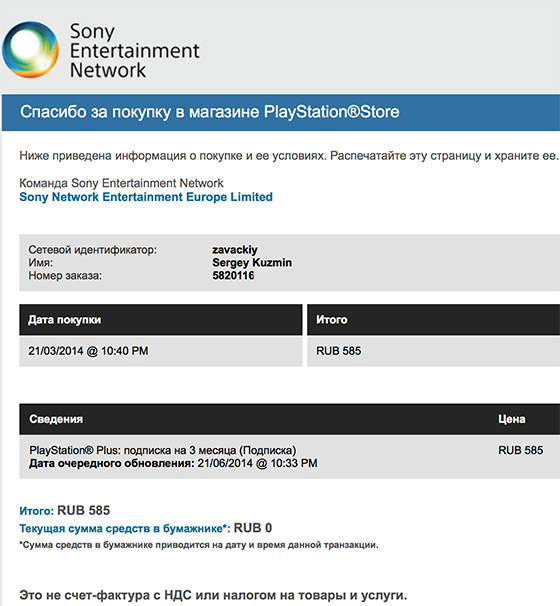Click the '*Сумма средств в бумажнике приводится' footnote
Screen dimensions: 560x606
[x=199, y=545]
